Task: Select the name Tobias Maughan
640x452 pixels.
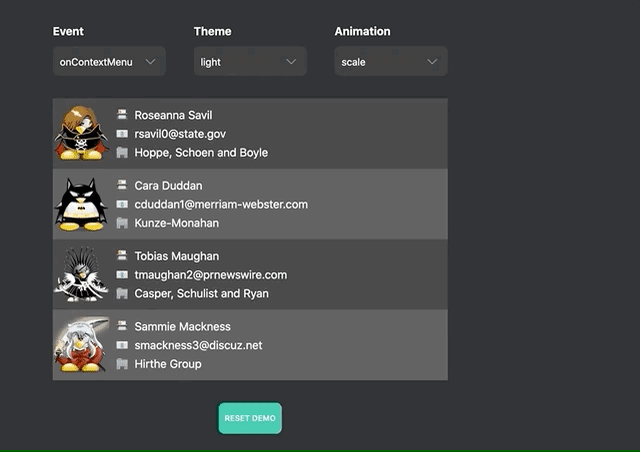Action: tap(177, 256)
